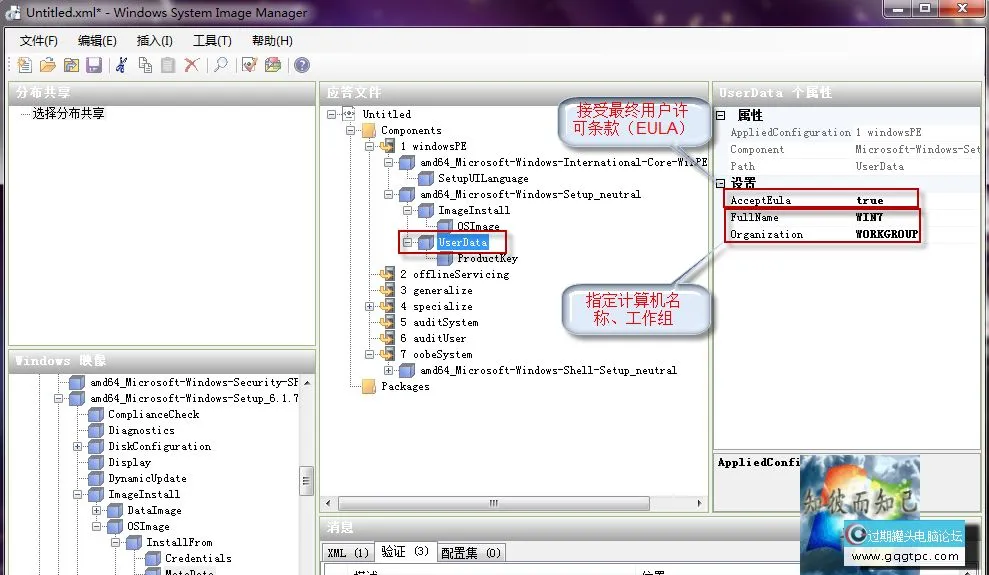Click the Copy toolbar icon
Screen dimensions: 989x575
click(x=146, y=64)
